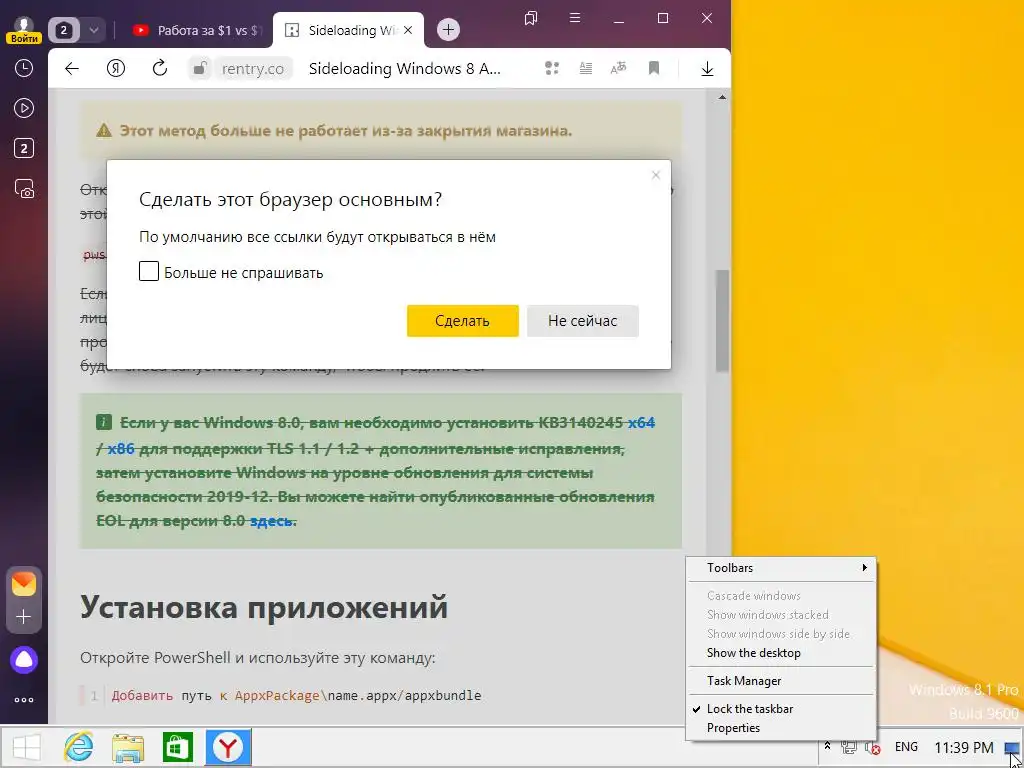Close the Sideloading tab
The height and width of the screenshot is (768, 1024).
click(x=408, y=30)
